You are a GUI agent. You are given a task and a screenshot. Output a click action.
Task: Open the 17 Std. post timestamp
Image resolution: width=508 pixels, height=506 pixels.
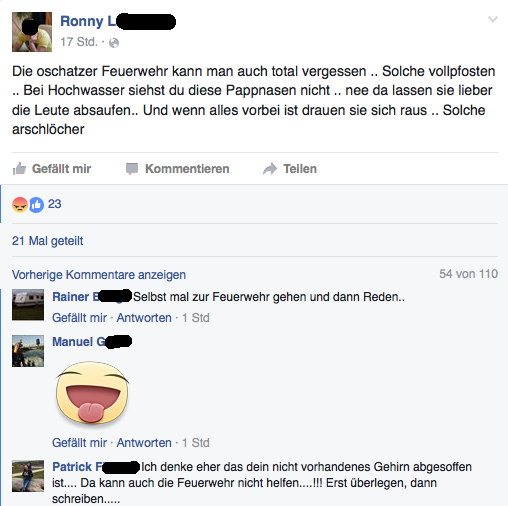point(79,42)
